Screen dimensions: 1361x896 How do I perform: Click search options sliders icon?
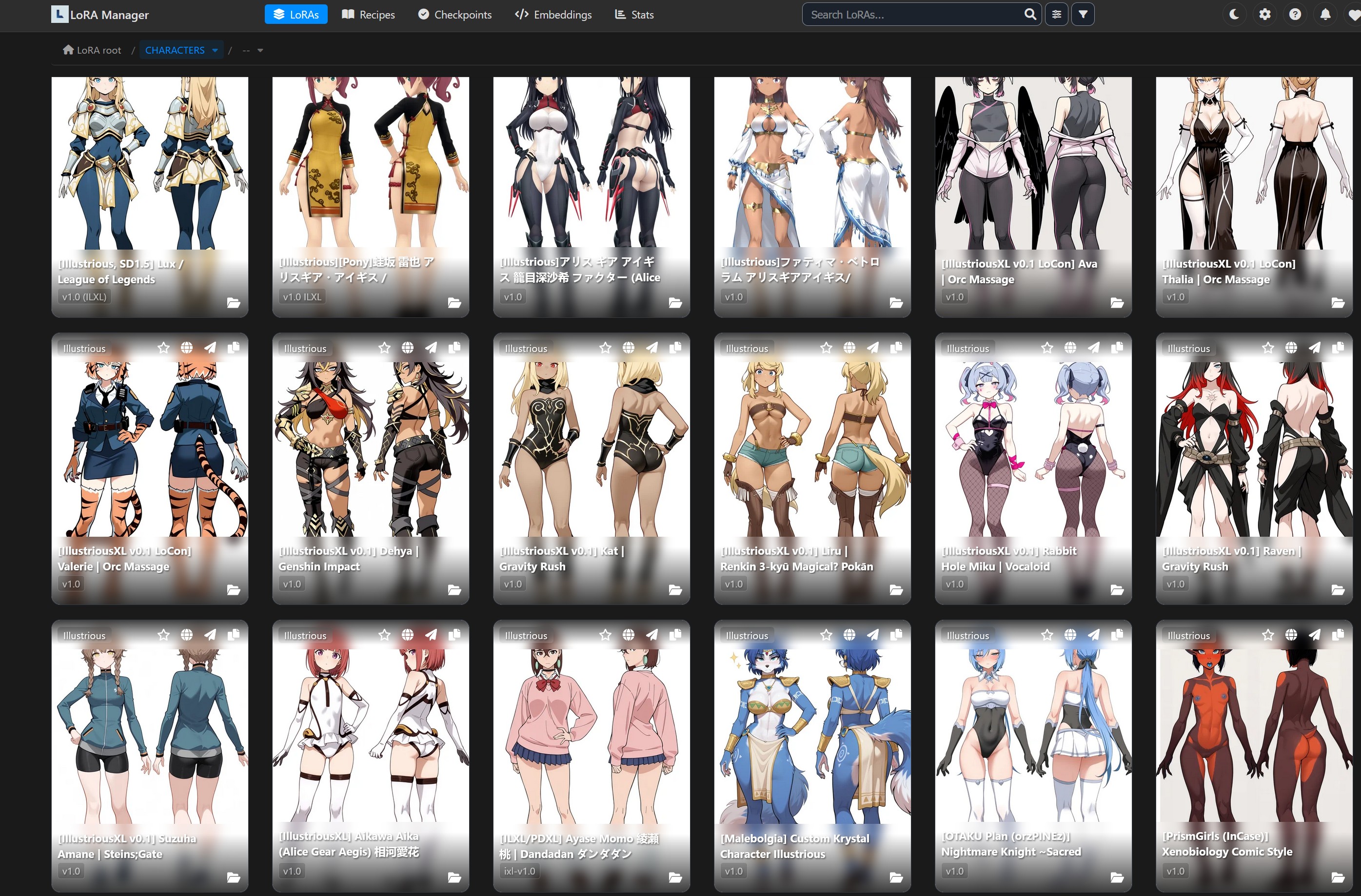point(1056,14)
